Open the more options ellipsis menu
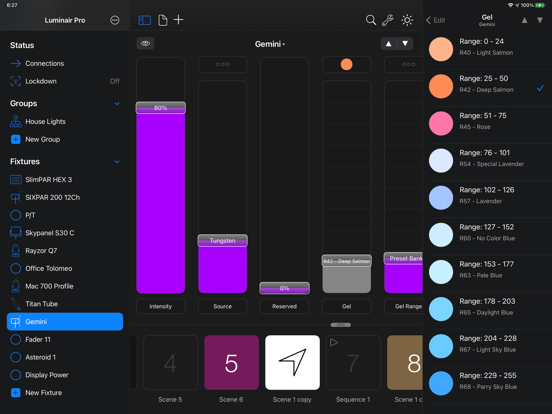 114,20
